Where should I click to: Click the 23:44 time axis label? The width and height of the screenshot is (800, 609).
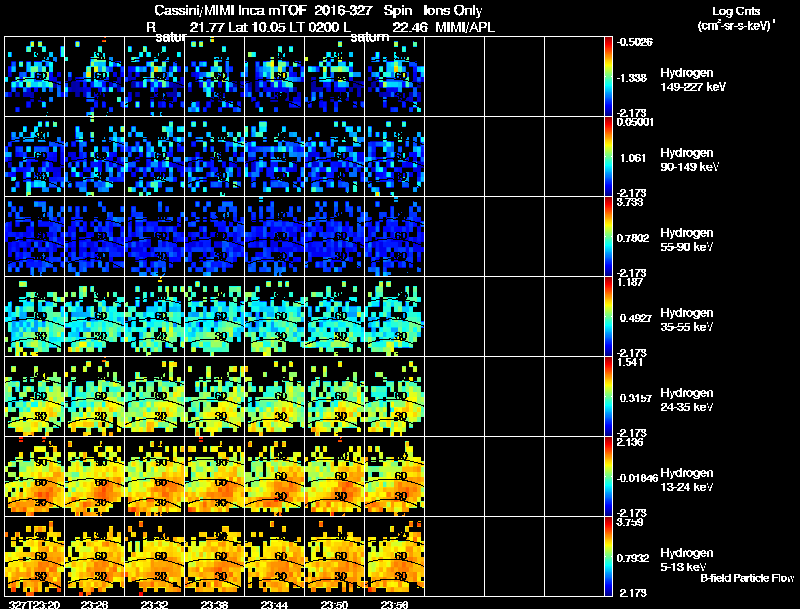tap(274, 604)
